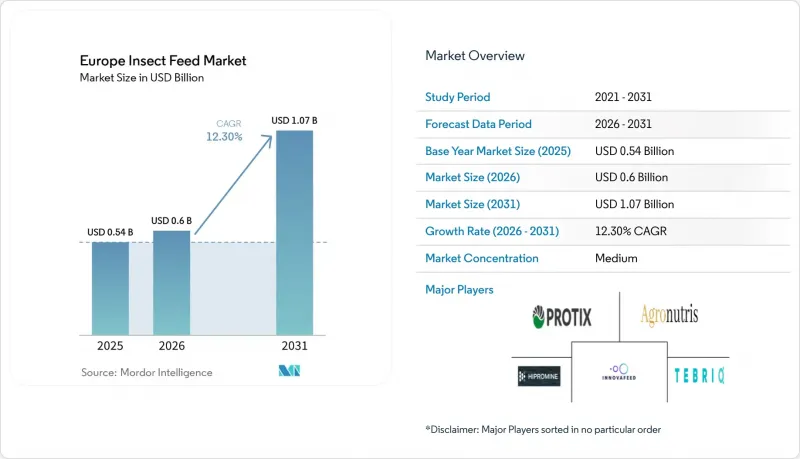
Task: Click the Innovafeed logo
Action: 619,372
